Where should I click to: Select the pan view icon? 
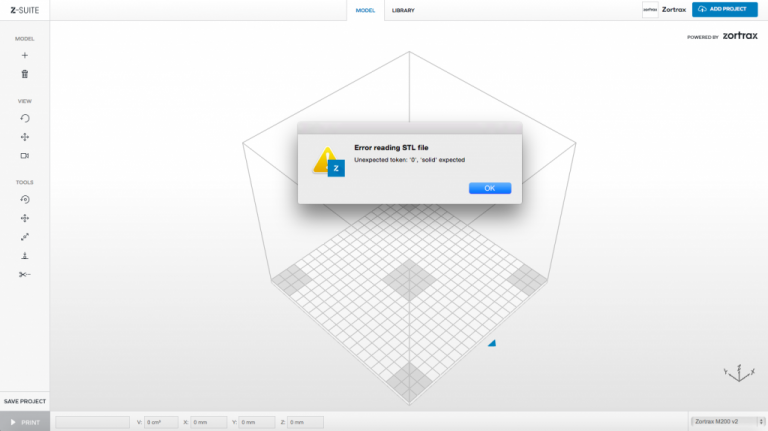coord(25,137)
